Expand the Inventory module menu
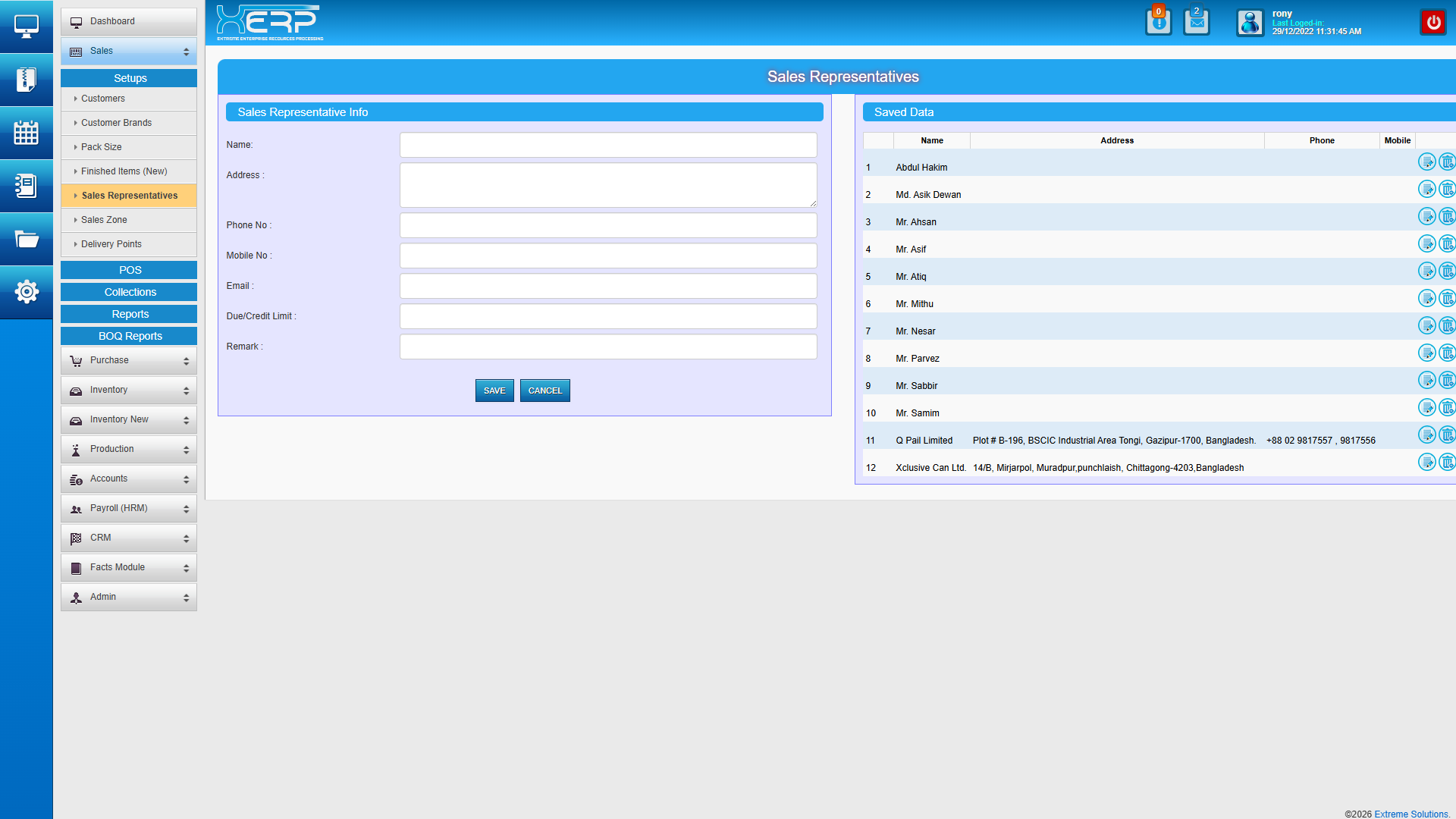1456x819 pixels. tap(129, 391)
